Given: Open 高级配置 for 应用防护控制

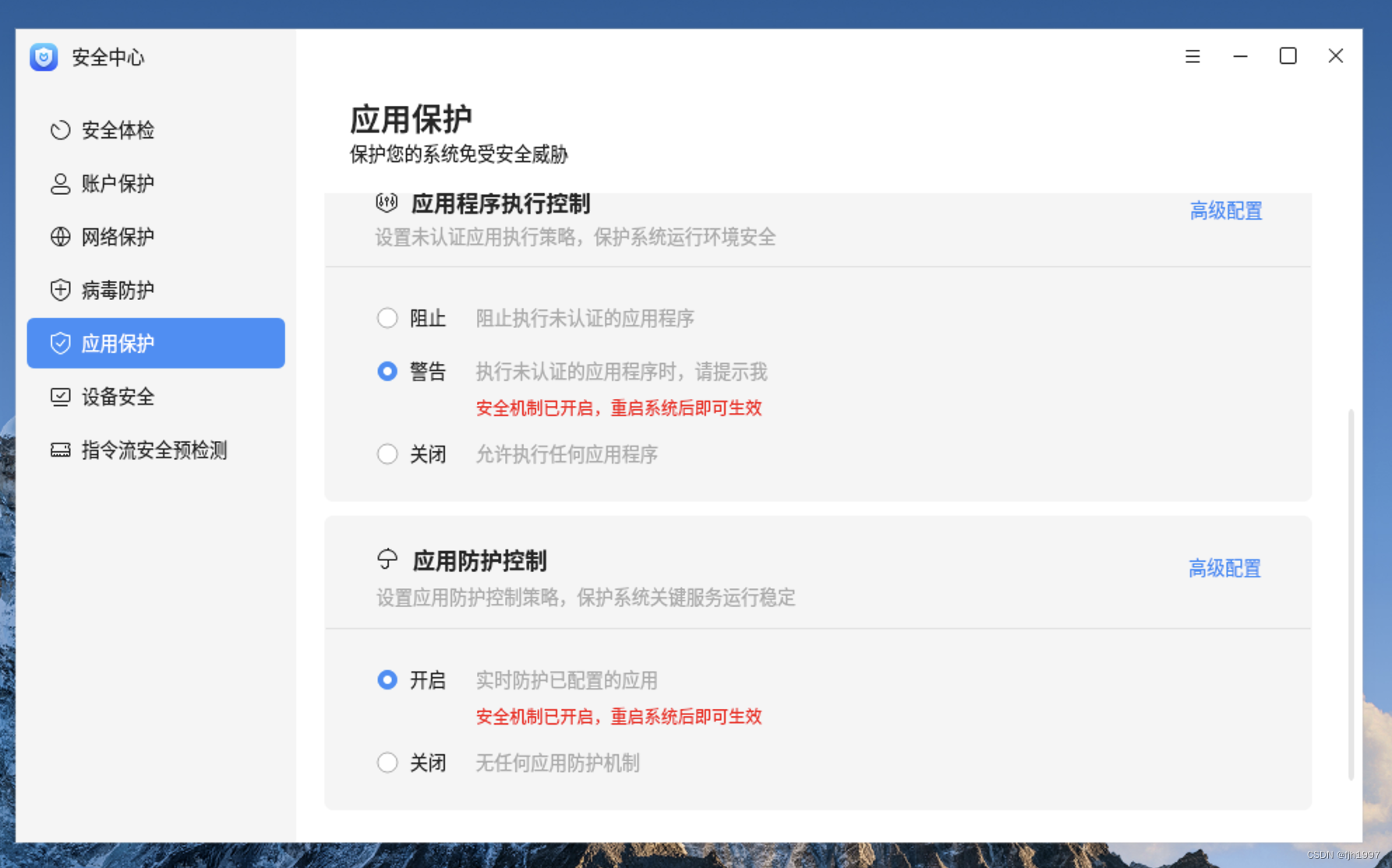Looking at the screenshot, I should coord(1224,568).
